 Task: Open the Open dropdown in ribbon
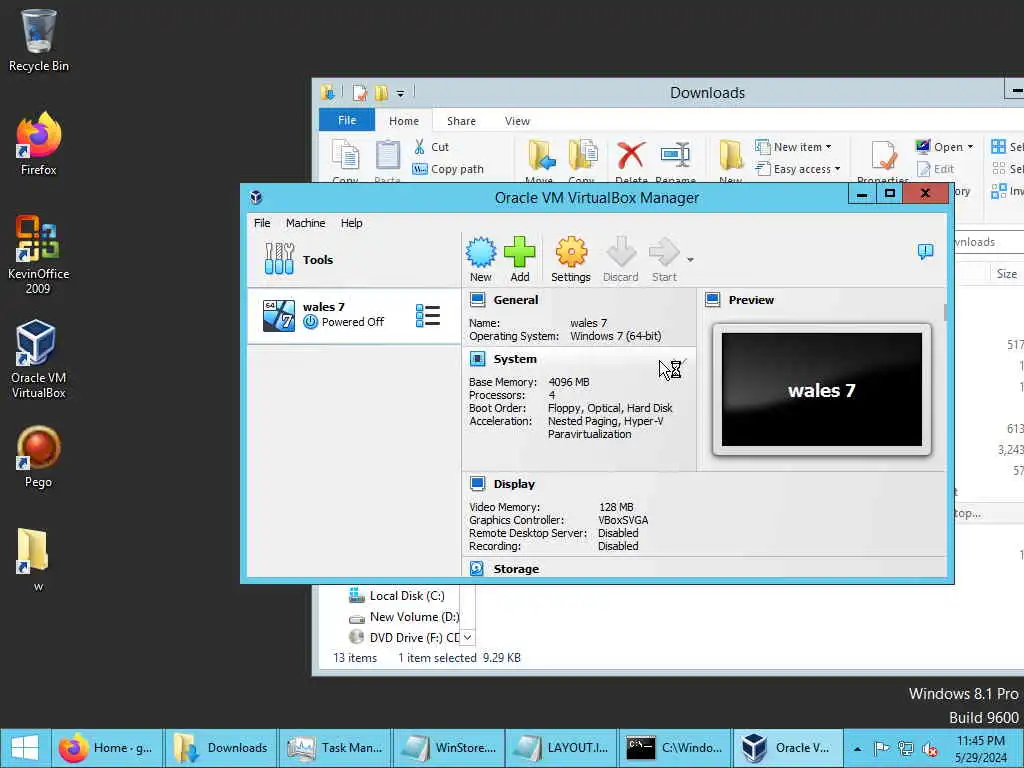coord(944,147)
